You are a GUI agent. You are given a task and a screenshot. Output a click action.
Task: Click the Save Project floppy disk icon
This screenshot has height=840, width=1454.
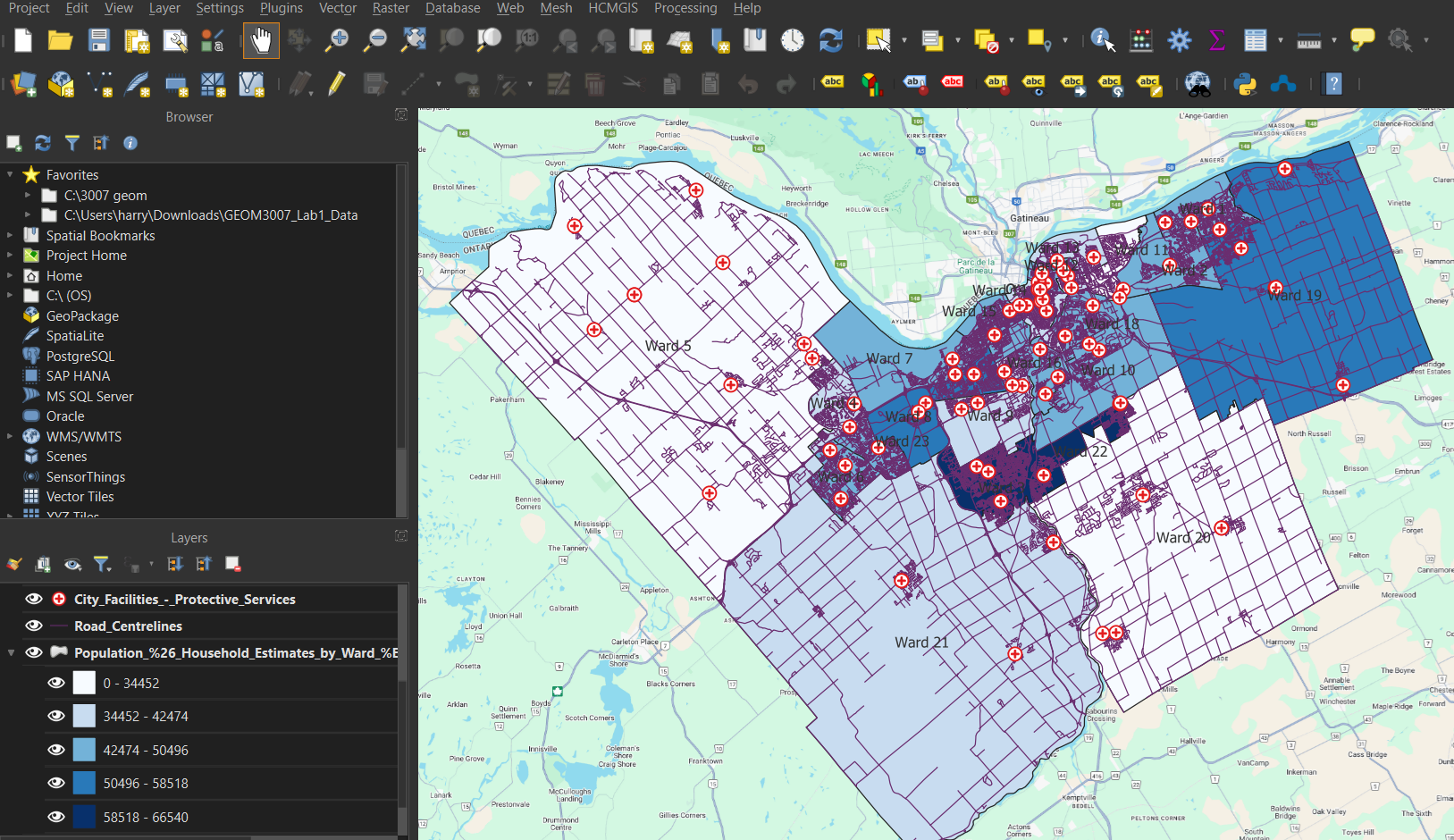[98, 40]
